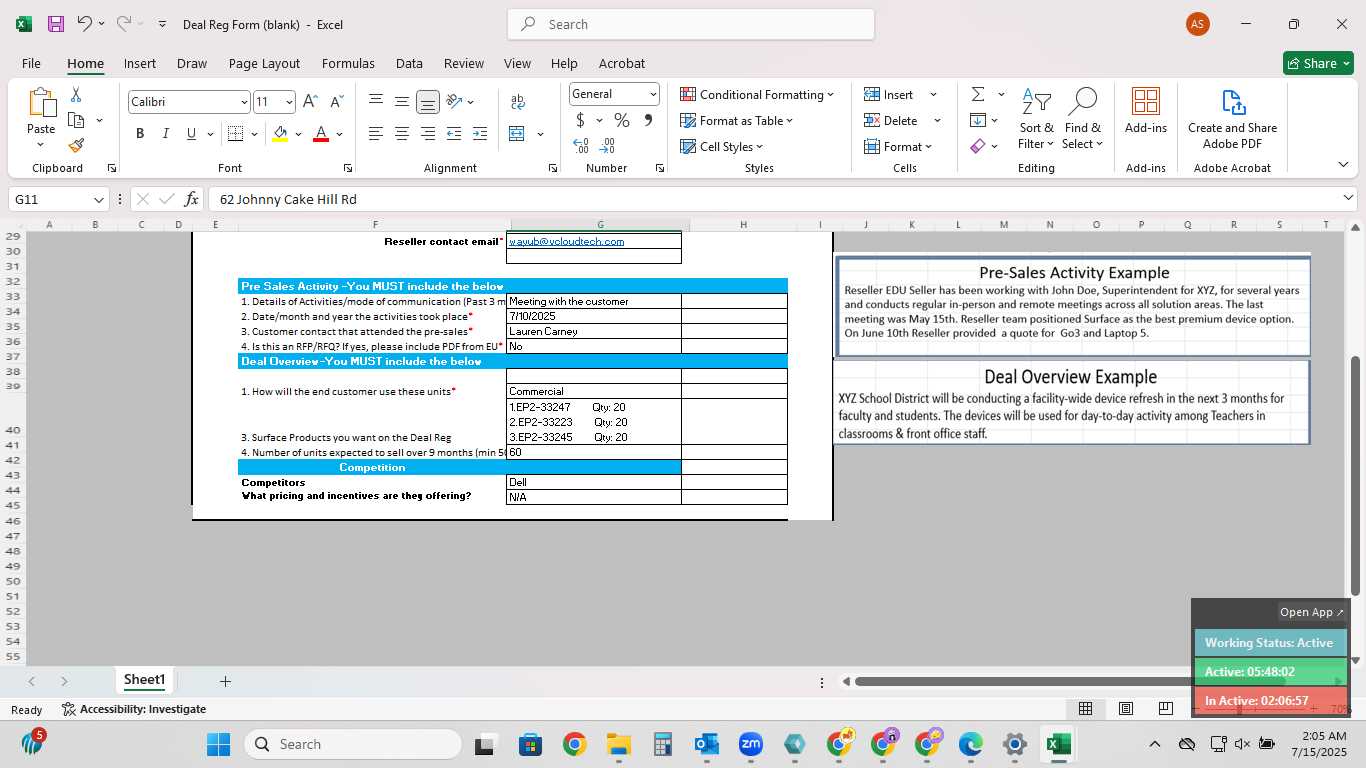Click the Increase Indent icon

[480, 134]
